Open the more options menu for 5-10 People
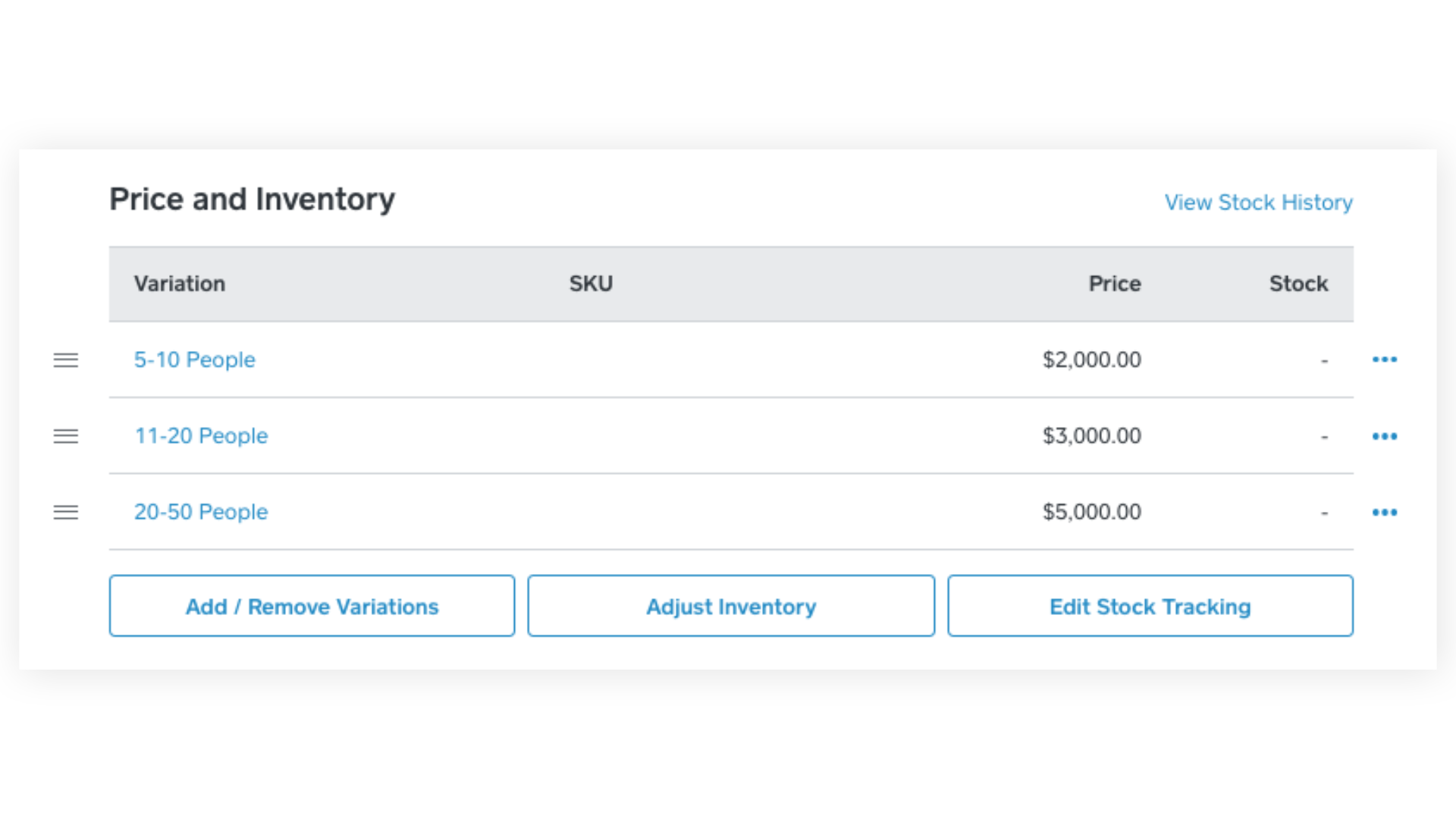This screenshot has height=819, width=1456. [1385, 359]
